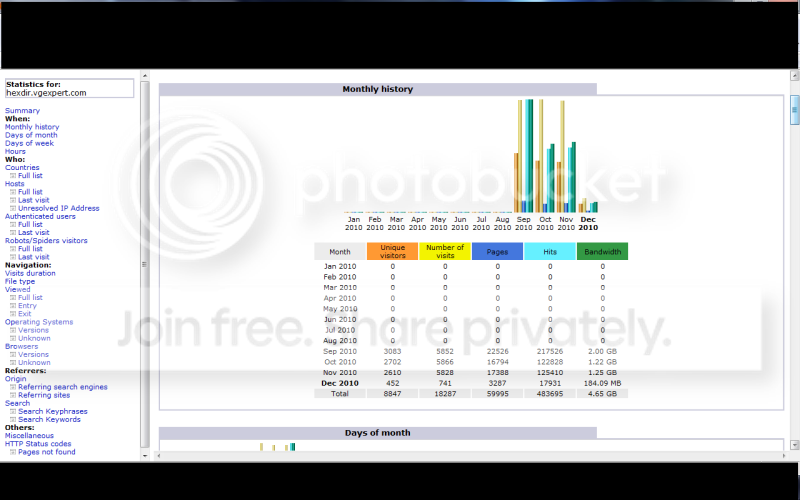Open Unknown under Browsers
The width and height of the screenshot is (800, 500).
click(34, 362)
